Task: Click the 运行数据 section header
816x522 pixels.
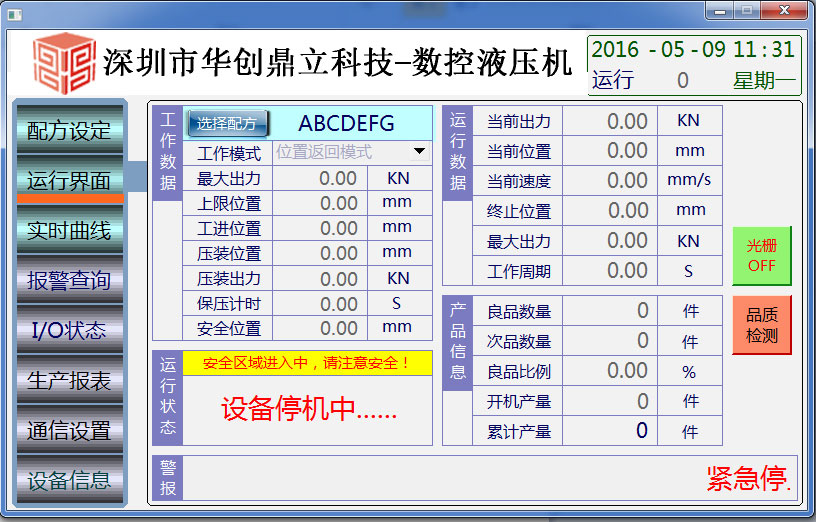Action: coord(457,153)
